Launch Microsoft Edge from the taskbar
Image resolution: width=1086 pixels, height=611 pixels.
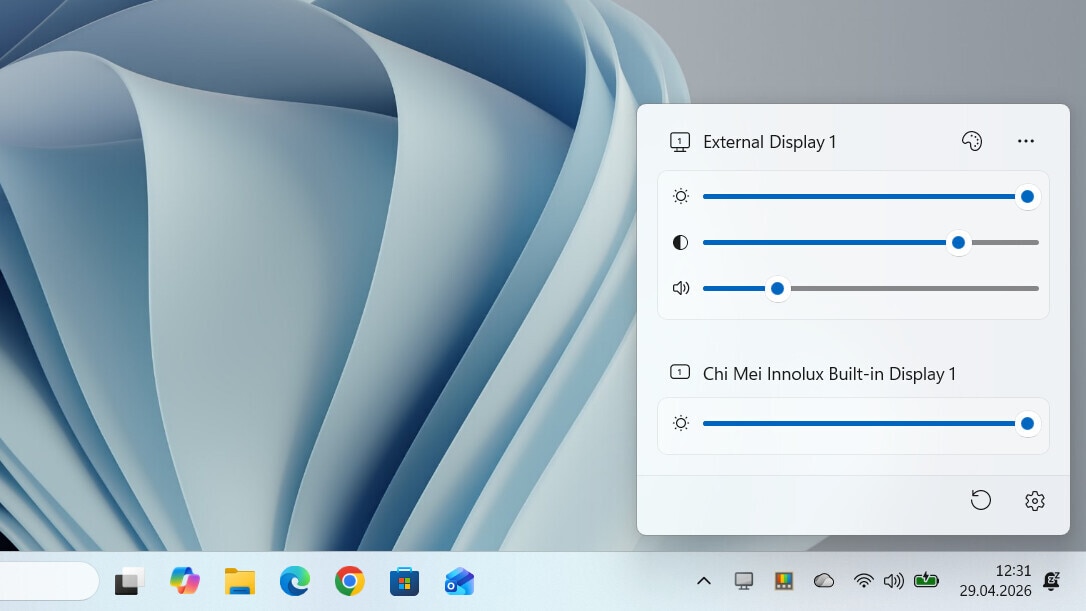294,581
